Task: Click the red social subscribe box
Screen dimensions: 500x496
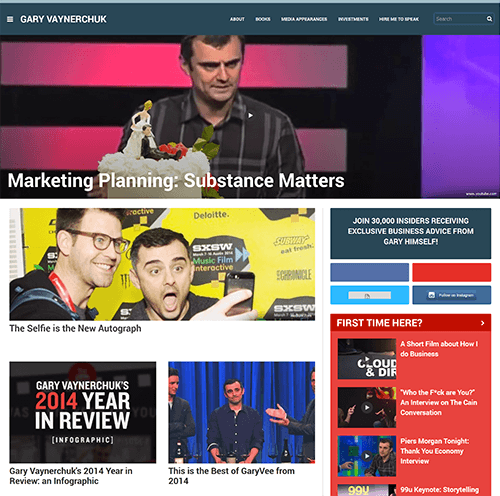Action: [452, 272]
